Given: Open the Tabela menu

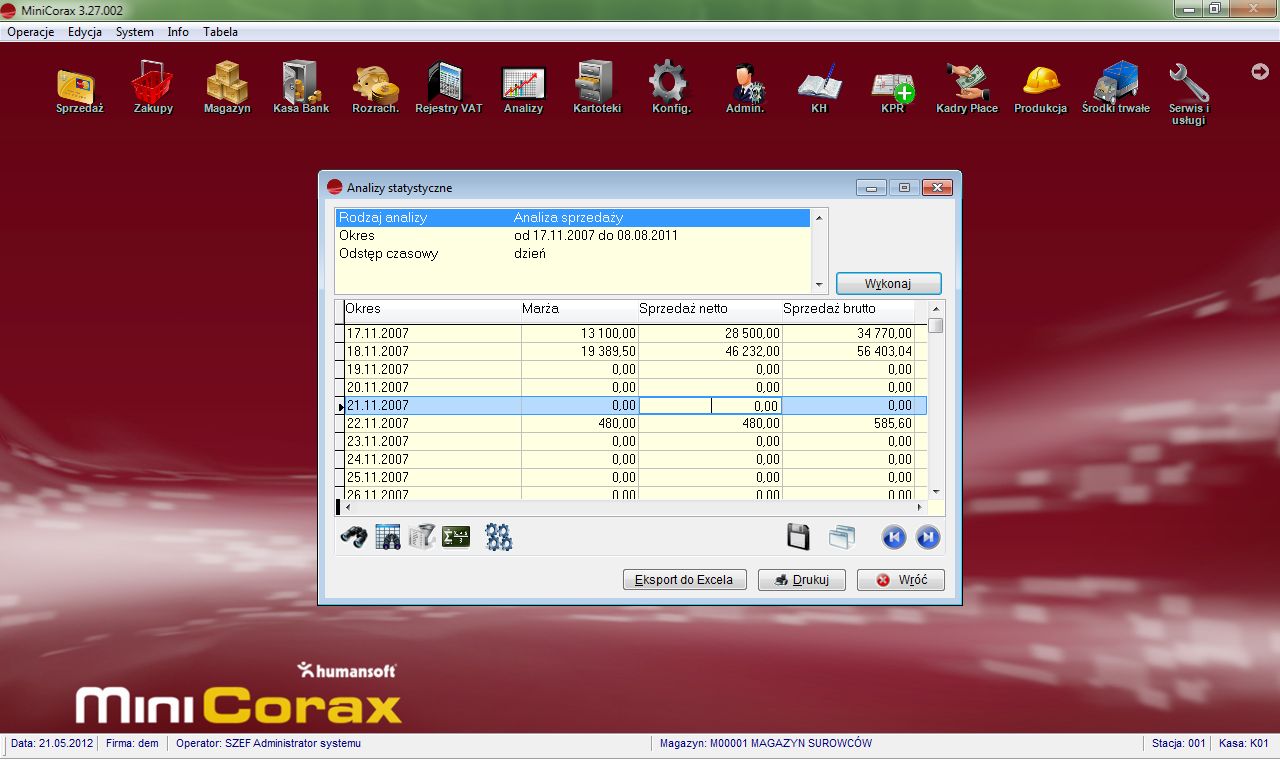Looking at the screenshot, I should pyautogui.click(x=220, y=32).
